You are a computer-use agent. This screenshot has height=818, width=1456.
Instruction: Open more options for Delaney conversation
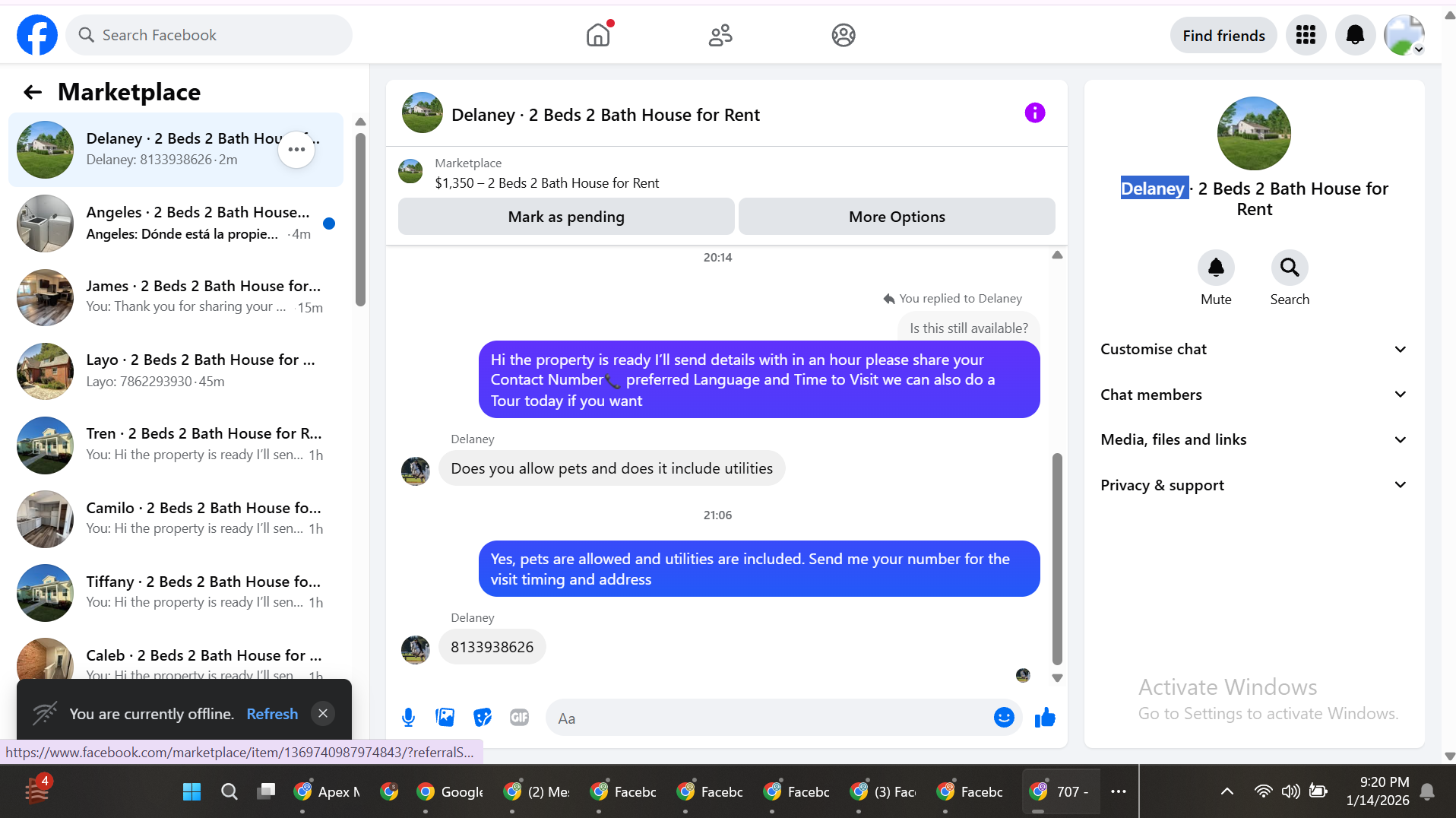coord(296,149)
